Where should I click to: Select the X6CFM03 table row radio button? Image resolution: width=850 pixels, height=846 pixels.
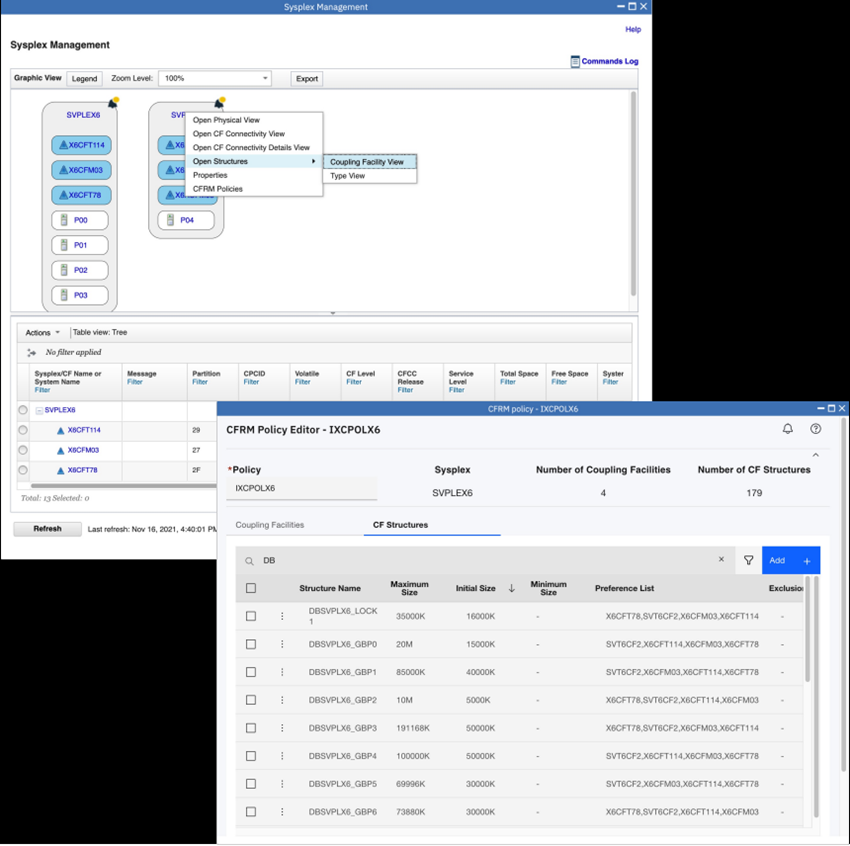[x=23, y=450]
